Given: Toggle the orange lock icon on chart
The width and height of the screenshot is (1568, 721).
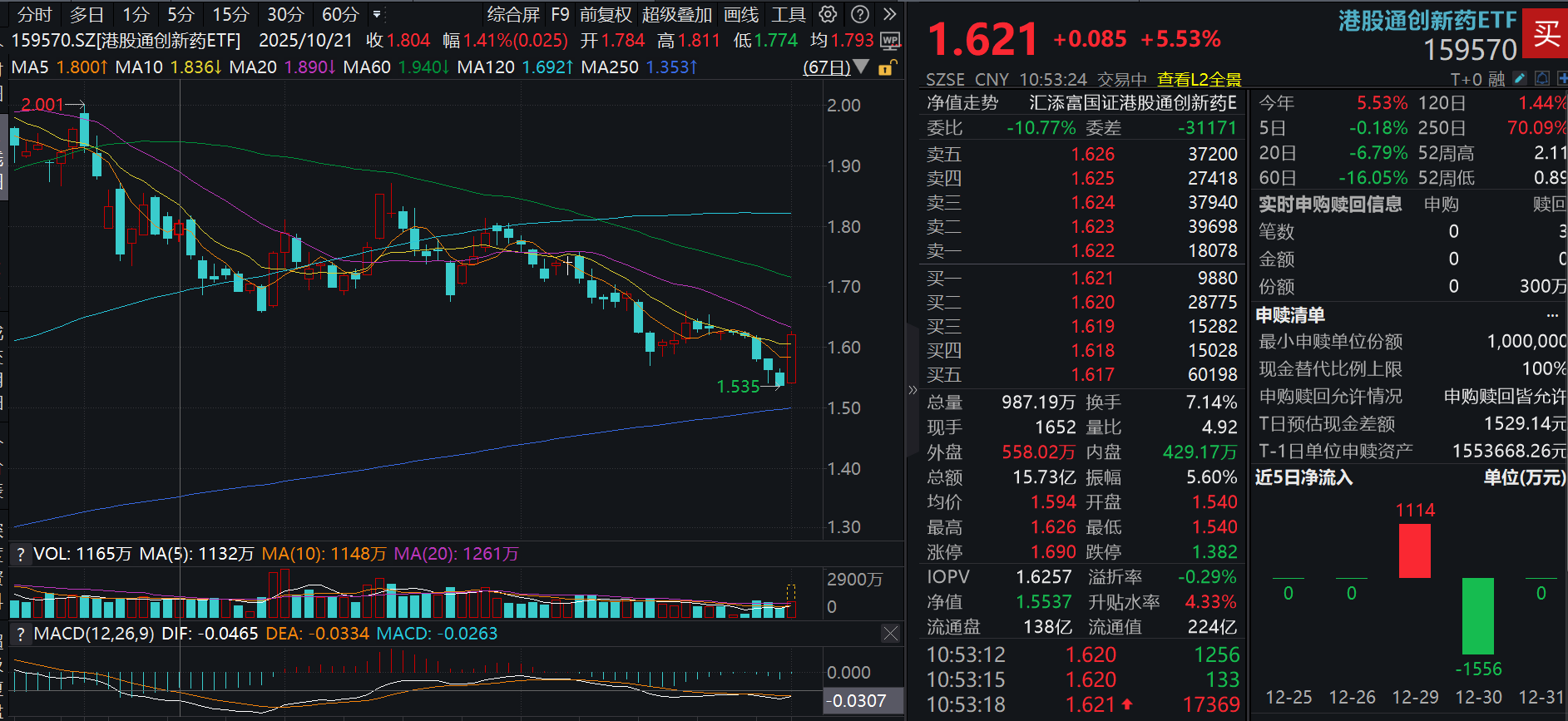Looking at the screenshot, I should tap(887, 67).
